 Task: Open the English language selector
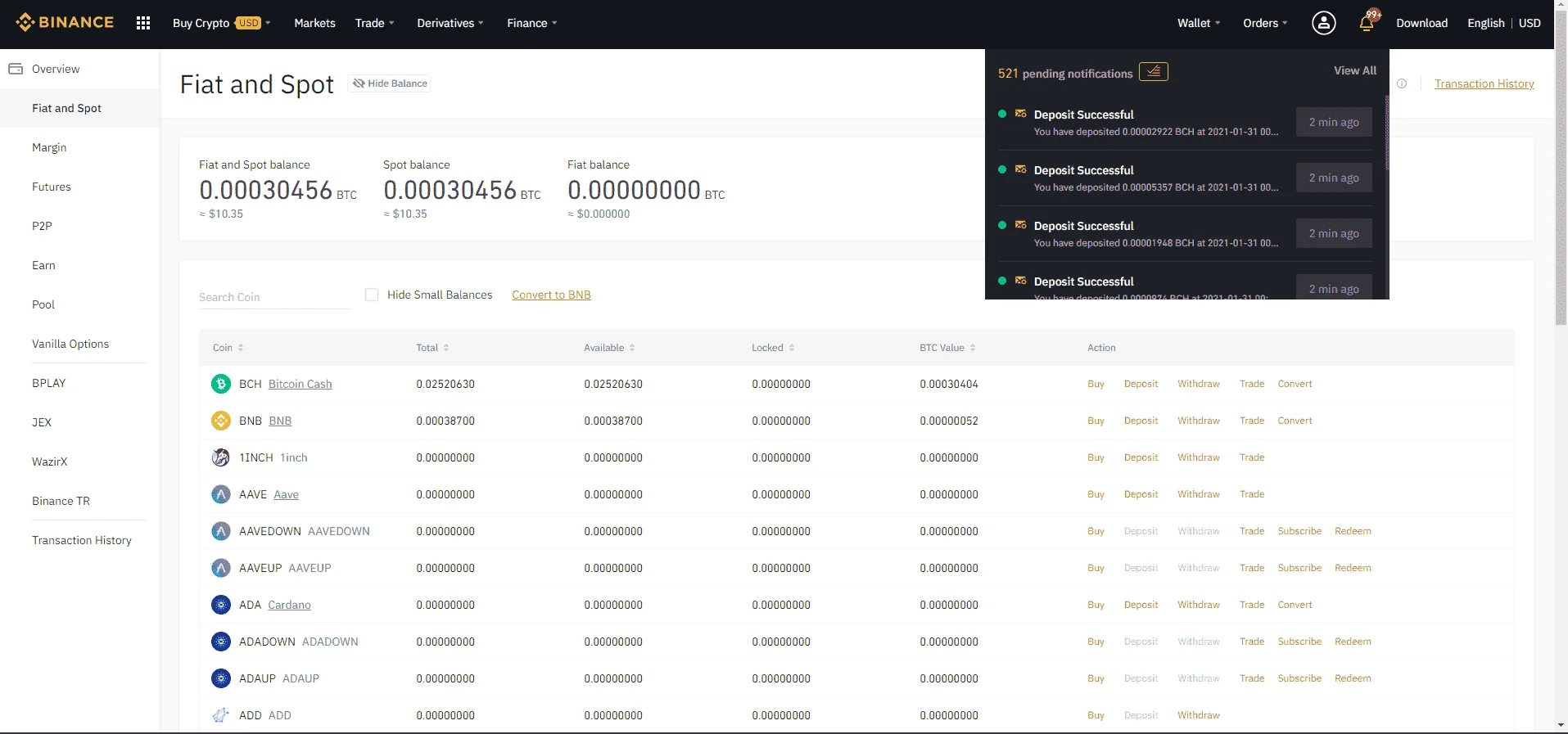point(1486,23)
